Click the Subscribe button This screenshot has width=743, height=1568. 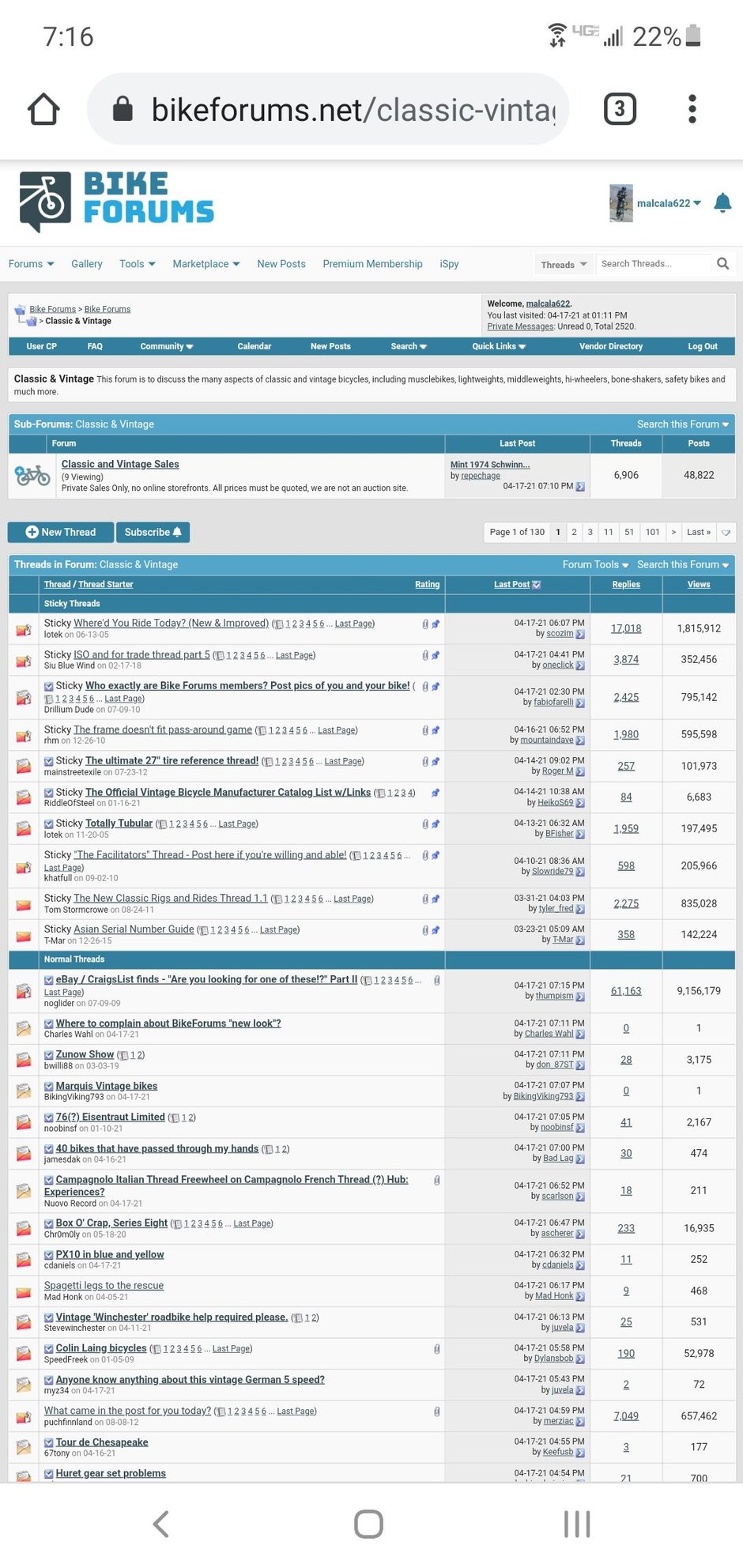pos(153,532)
